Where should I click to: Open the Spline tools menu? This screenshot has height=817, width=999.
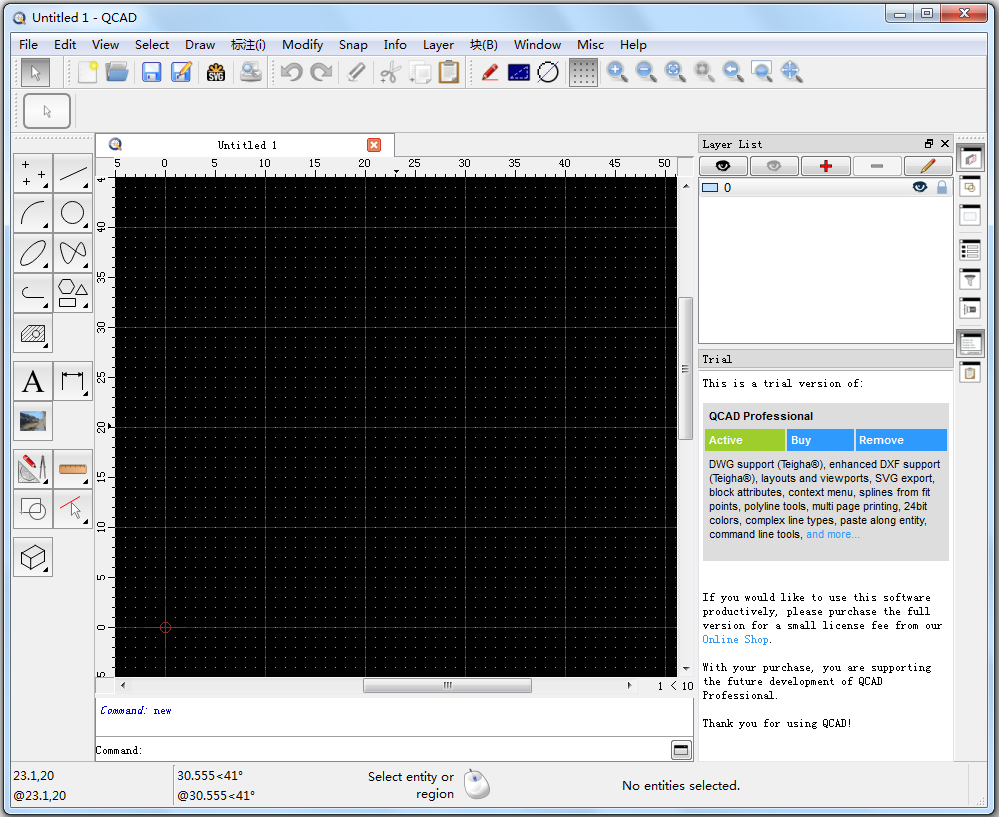(x=73, y=253)
